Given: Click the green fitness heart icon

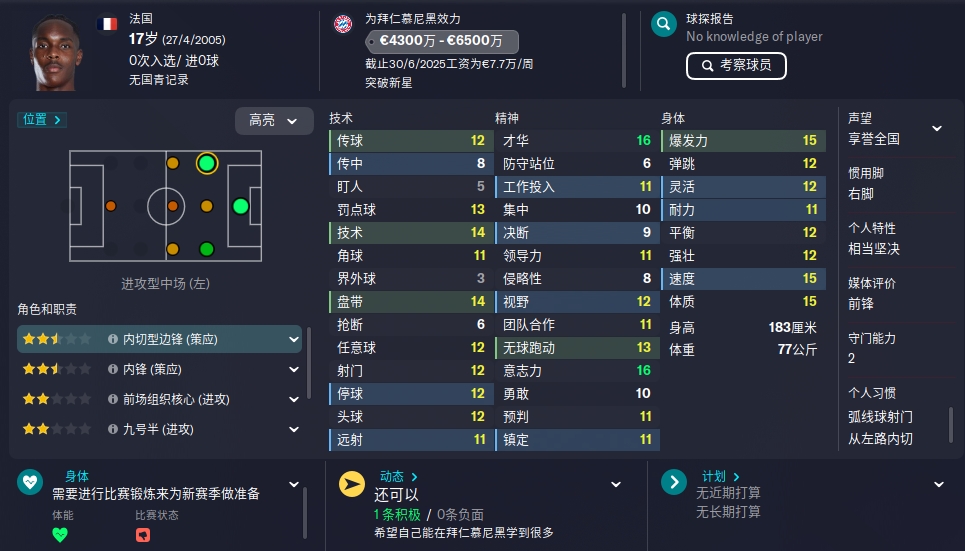Looking at the screenshot, I should coord(60,534).
